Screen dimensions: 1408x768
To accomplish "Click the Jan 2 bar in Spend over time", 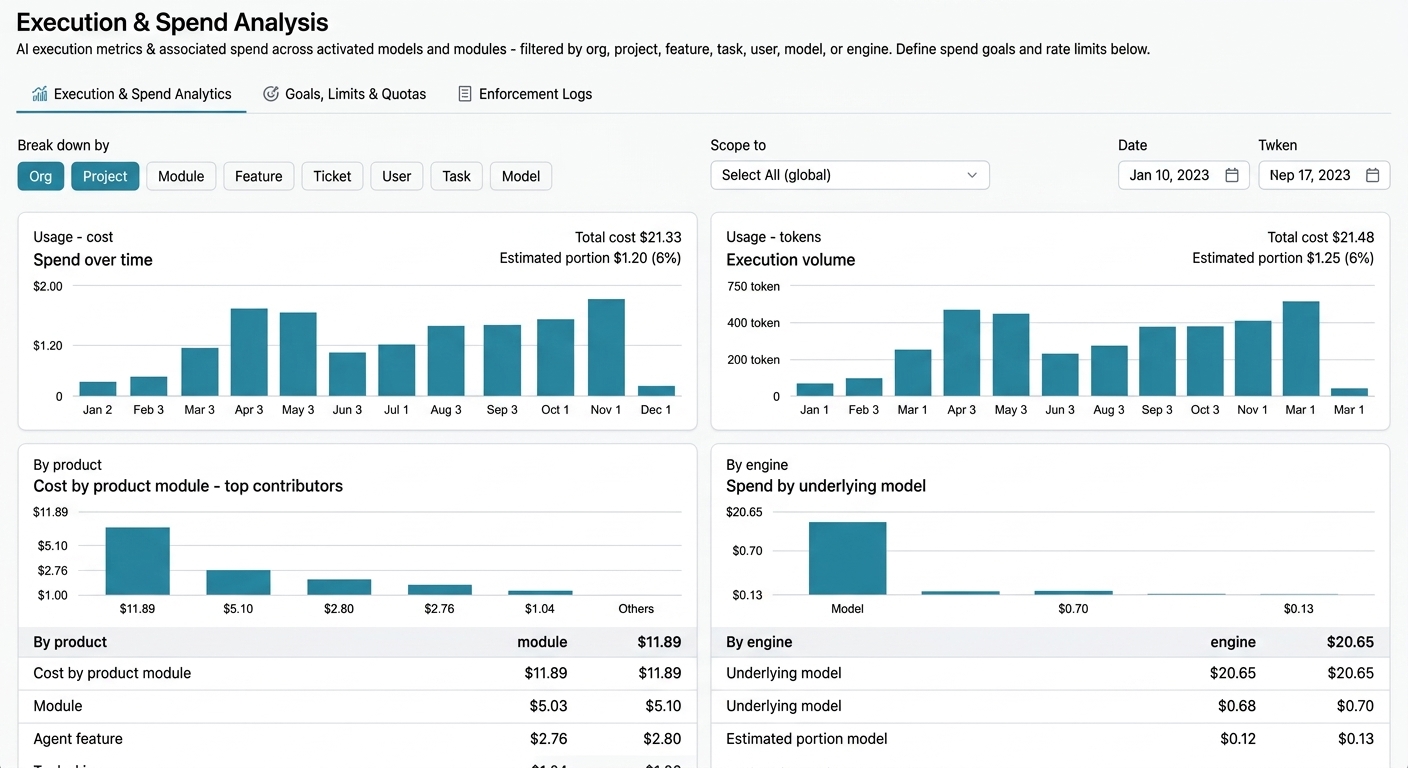I will point(98,389).
